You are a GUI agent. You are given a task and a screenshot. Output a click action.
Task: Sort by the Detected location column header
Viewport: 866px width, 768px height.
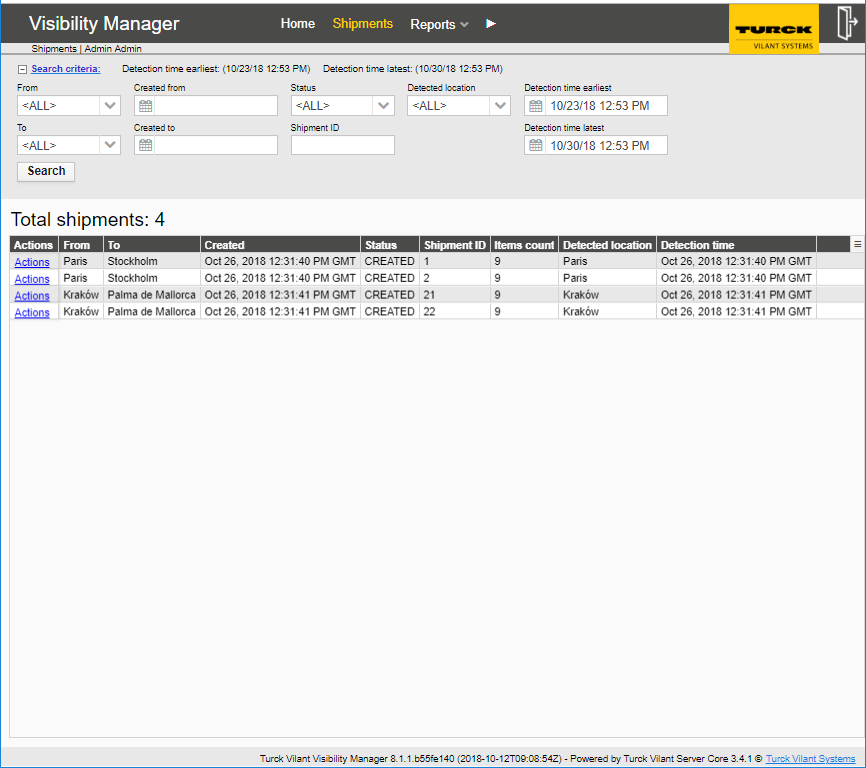[607, 245]
